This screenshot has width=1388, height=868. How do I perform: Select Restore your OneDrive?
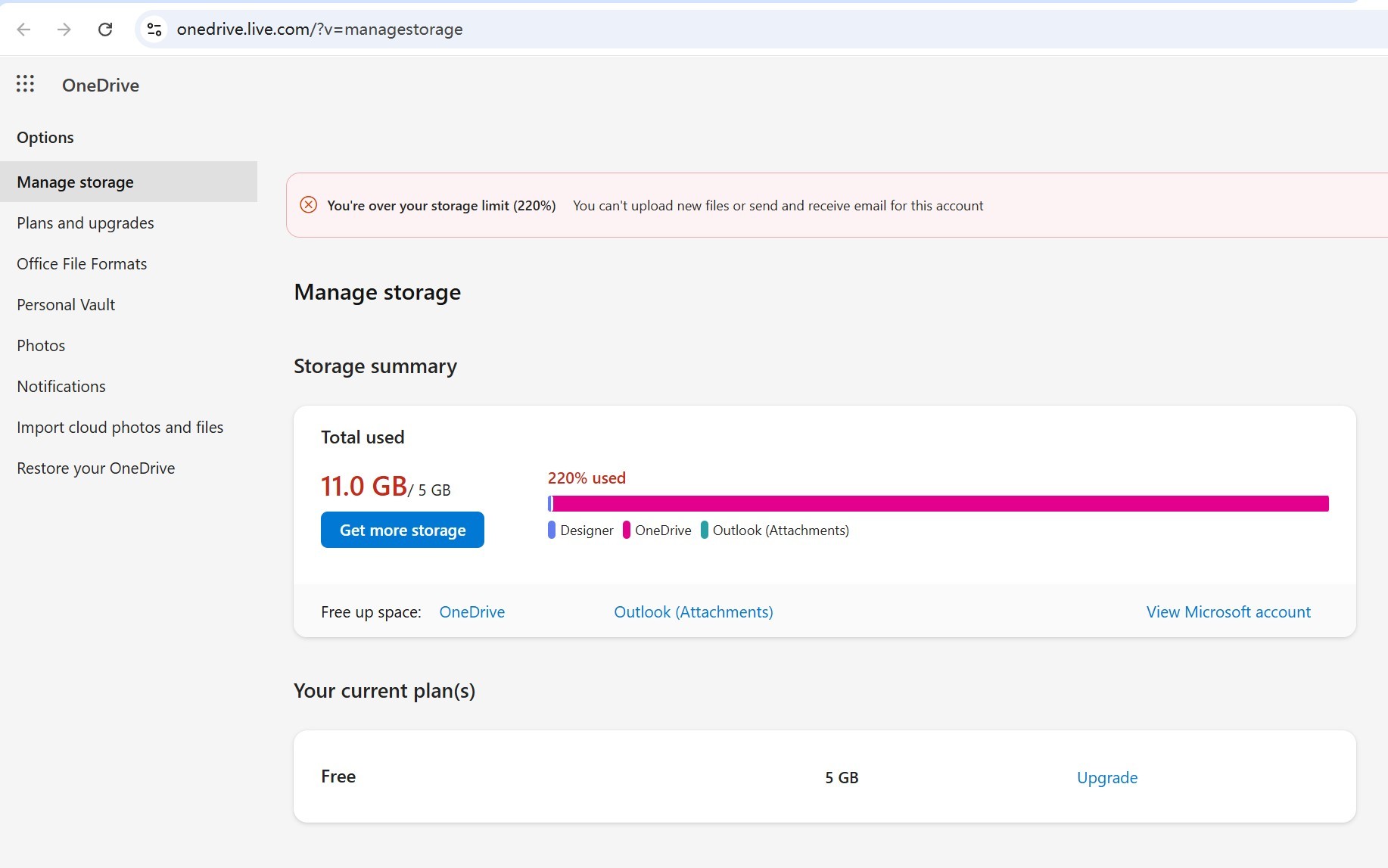(x=96, y=468)
